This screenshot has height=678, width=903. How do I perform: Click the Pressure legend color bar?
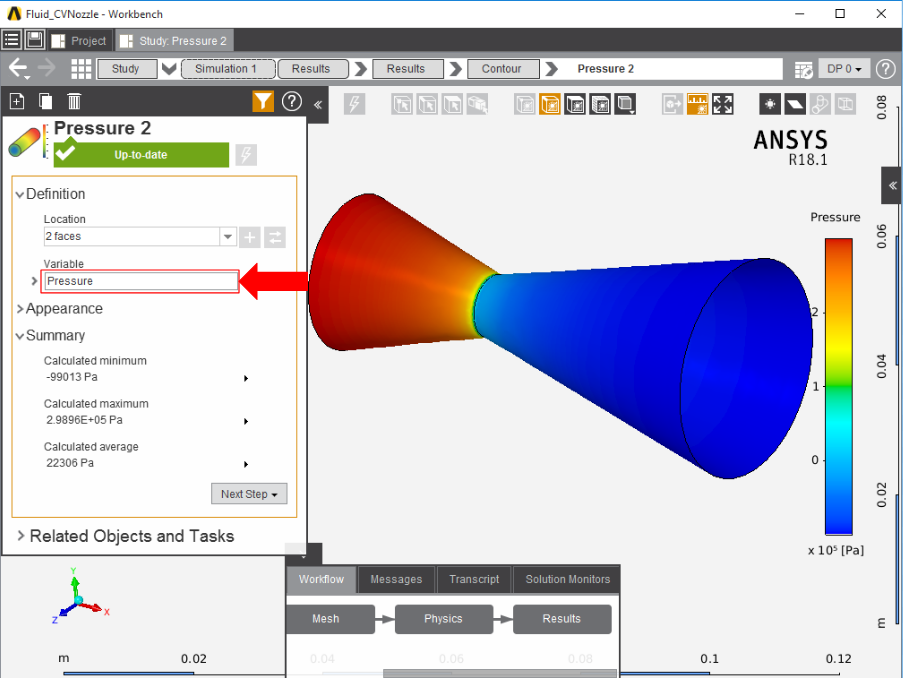pyautogui.click(x=838, y=387)
